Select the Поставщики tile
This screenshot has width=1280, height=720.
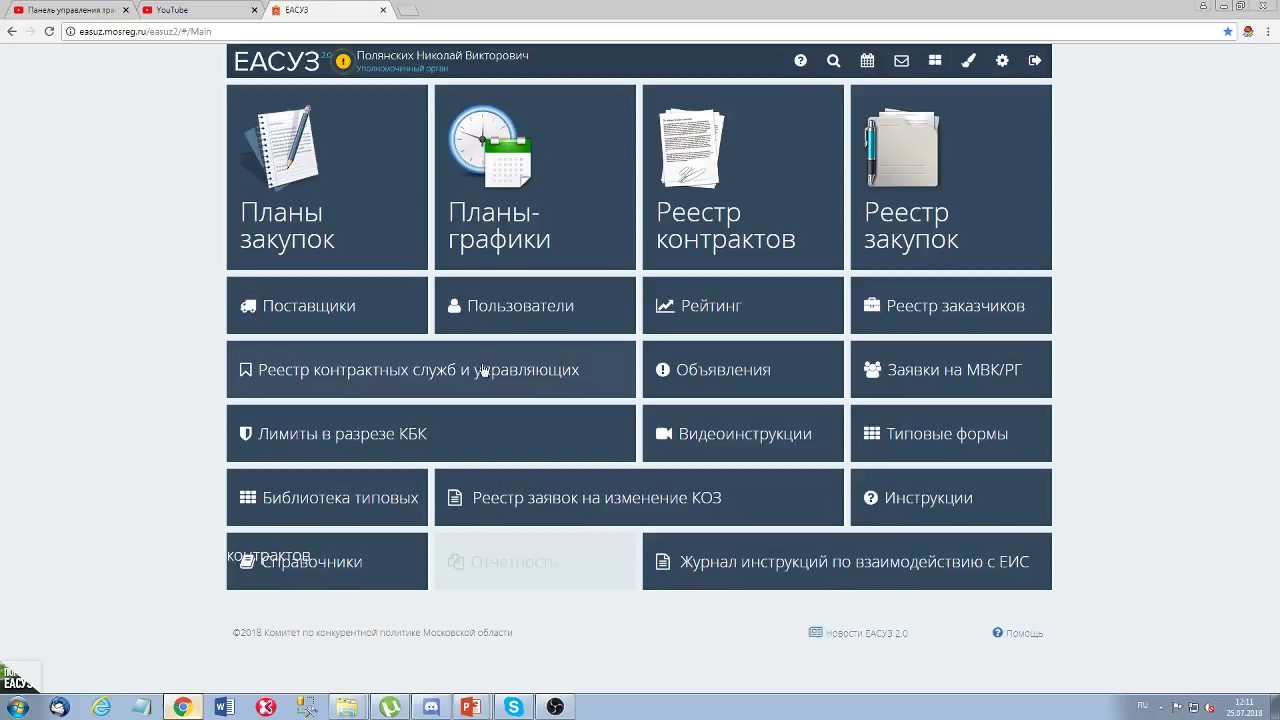[327, 305]
